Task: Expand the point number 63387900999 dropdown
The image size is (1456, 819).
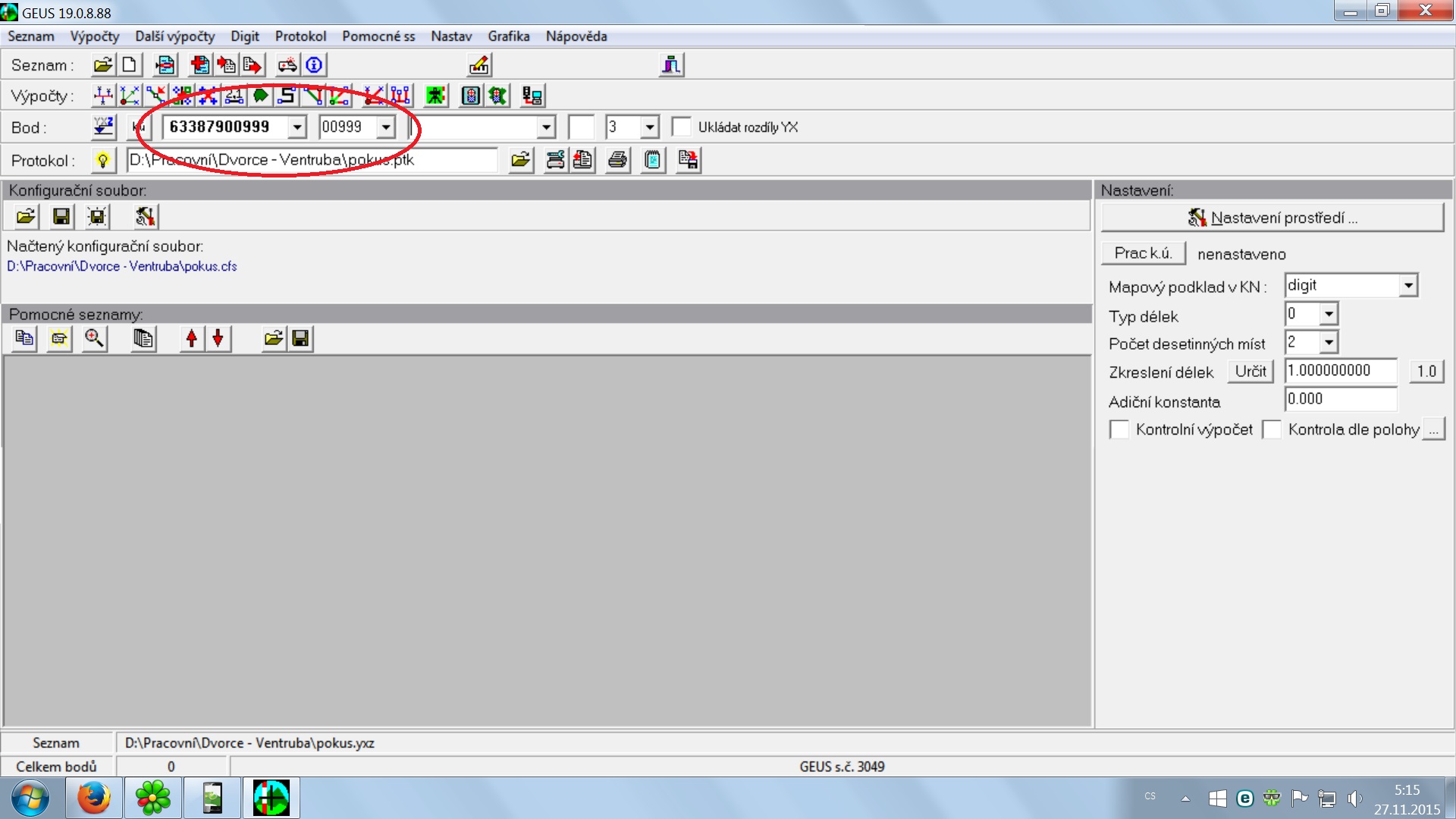Action: coord(297,127)
